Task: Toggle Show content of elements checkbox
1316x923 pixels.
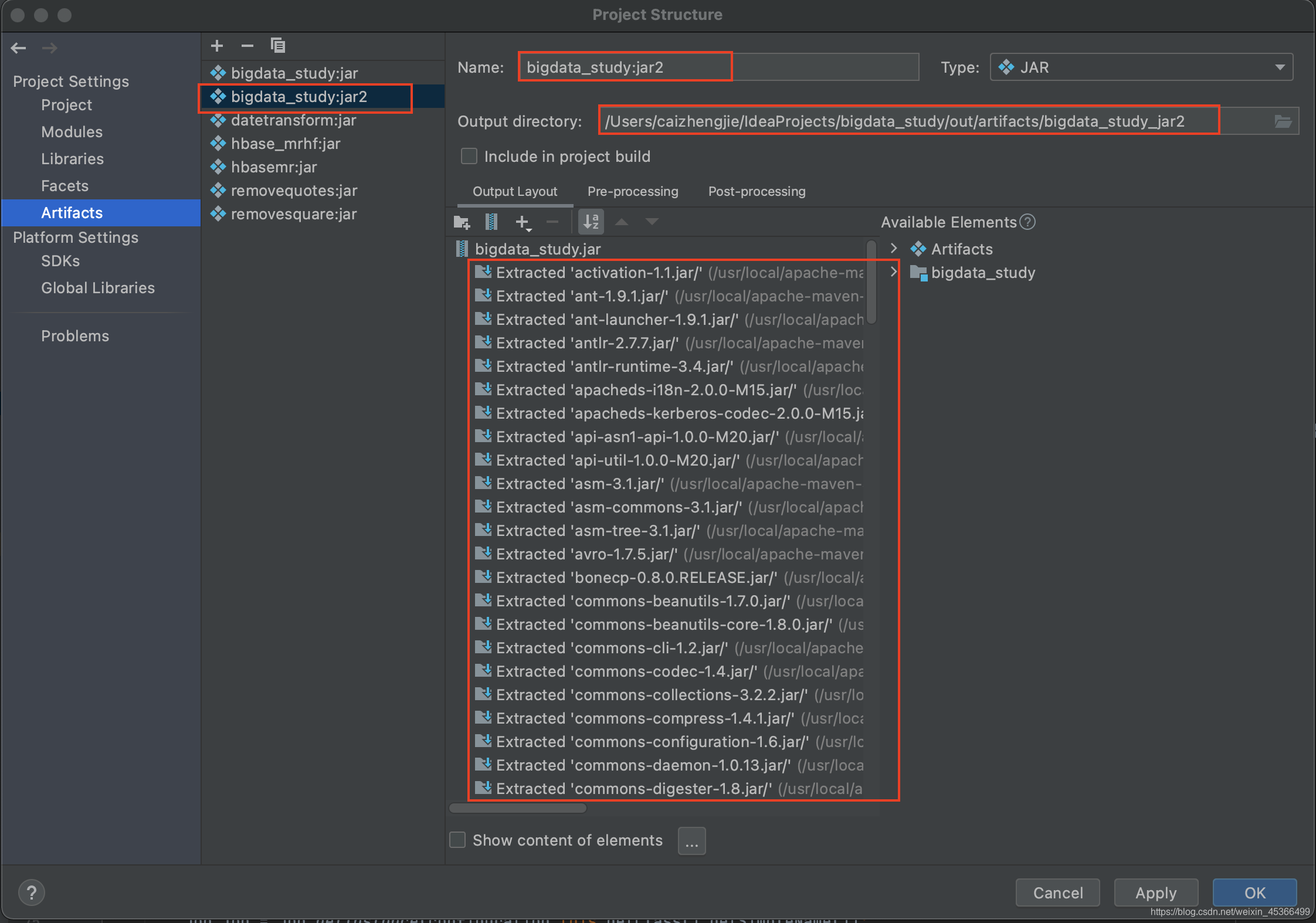Action: [x=457, y=840]
